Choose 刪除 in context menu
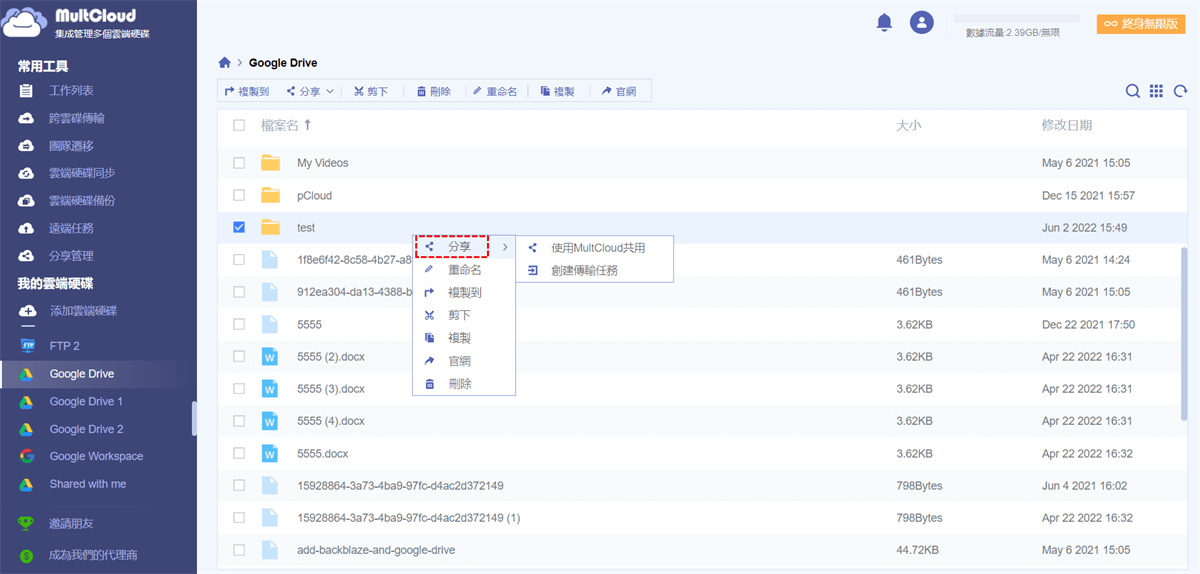The width and height of the screenshot is (1200, 574). 464,384
